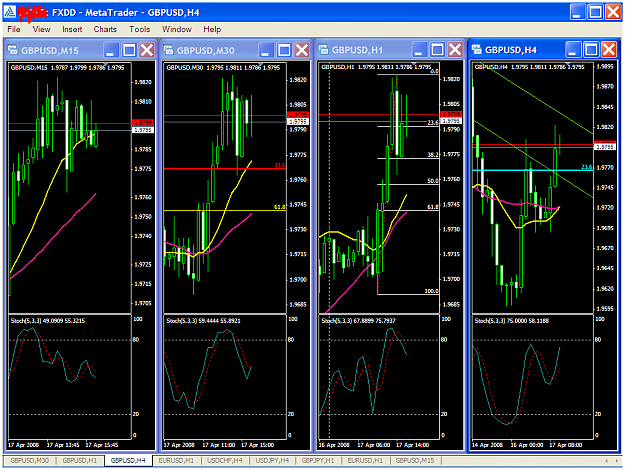625x470 pixels.
Task: Click the MetaTrader application icon in title bar
Action: 10,12
